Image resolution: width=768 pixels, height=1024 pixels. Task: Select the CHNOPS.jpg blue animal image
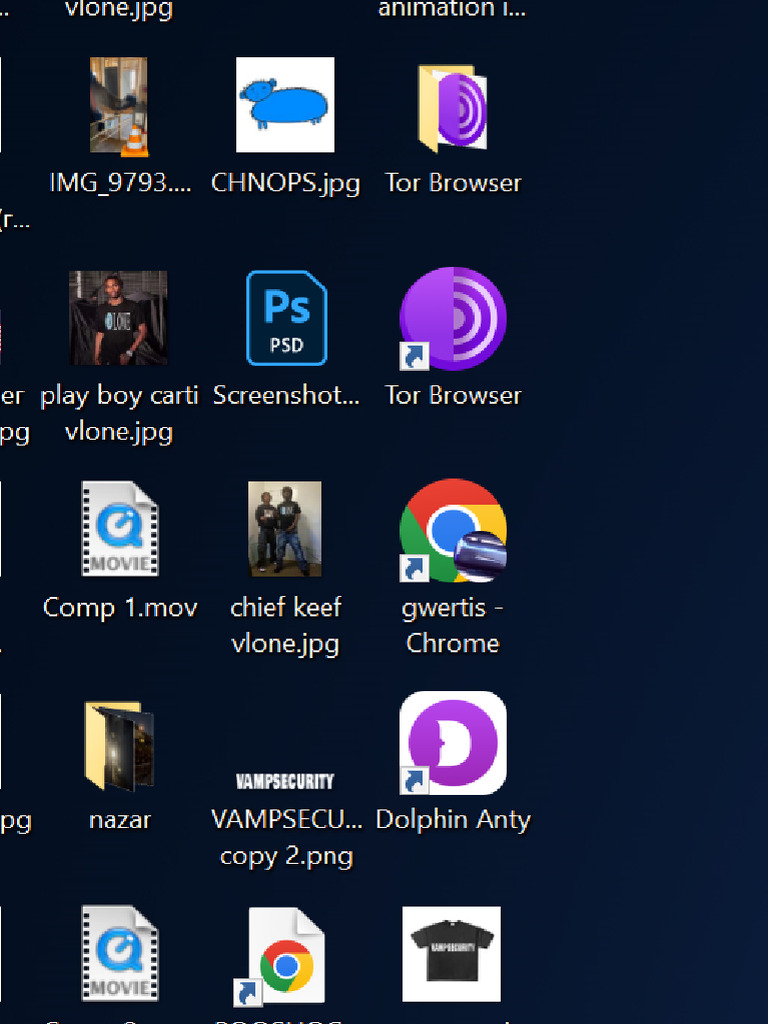click(x=285, y=105)
